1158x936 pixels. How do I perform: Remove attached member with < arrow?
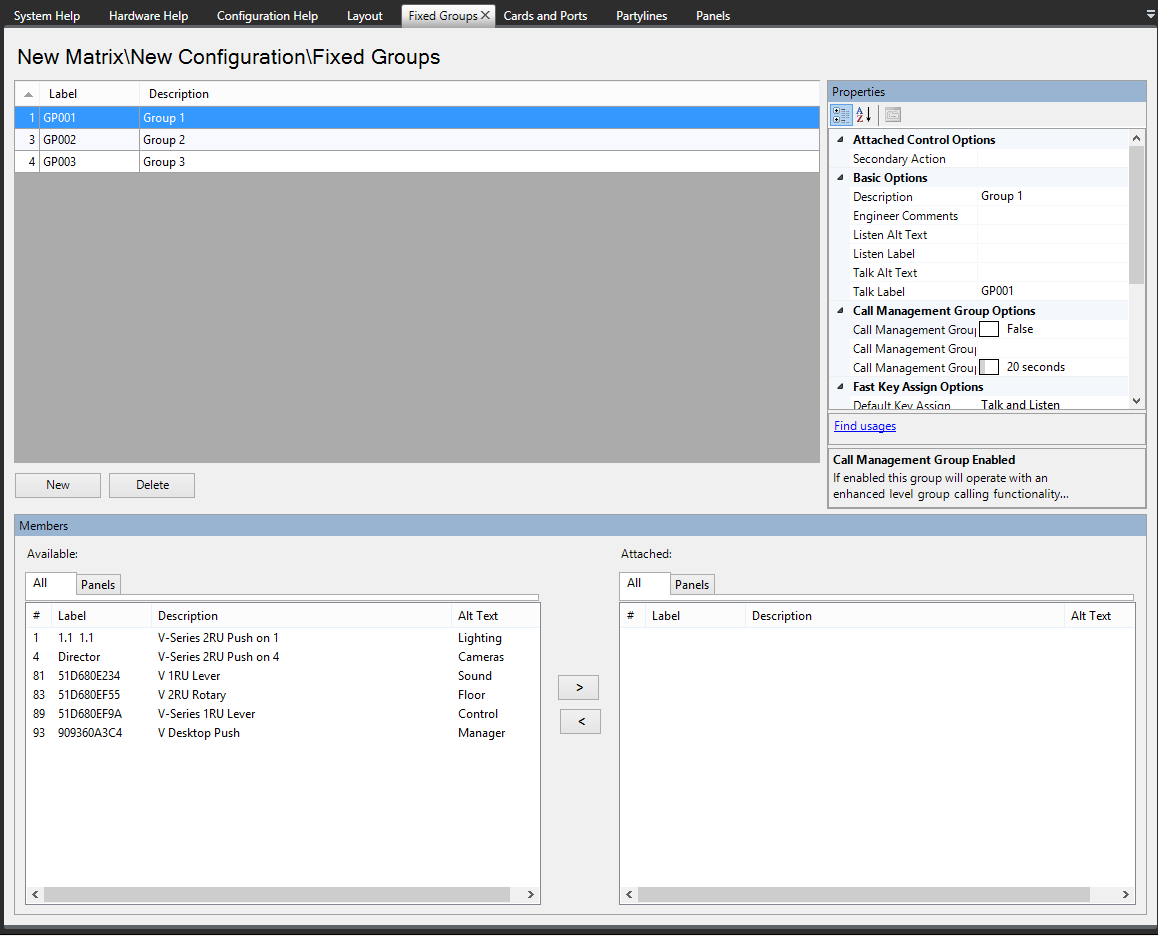pyautogui.click(x=579, y=721)
